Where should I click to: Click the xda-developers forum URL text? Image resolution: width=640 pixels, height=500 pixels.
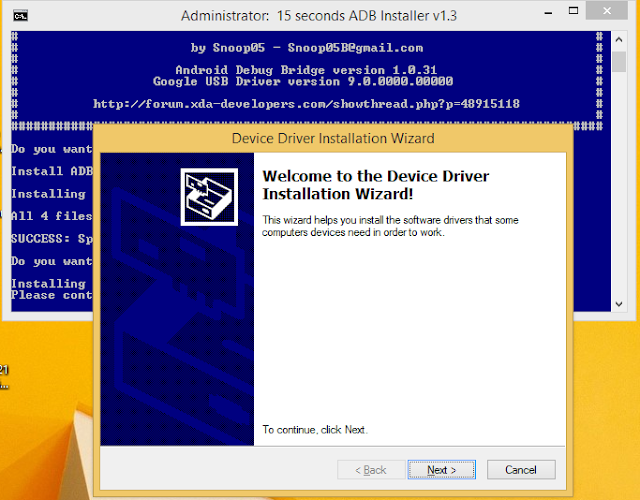click(x=306, y=104)
